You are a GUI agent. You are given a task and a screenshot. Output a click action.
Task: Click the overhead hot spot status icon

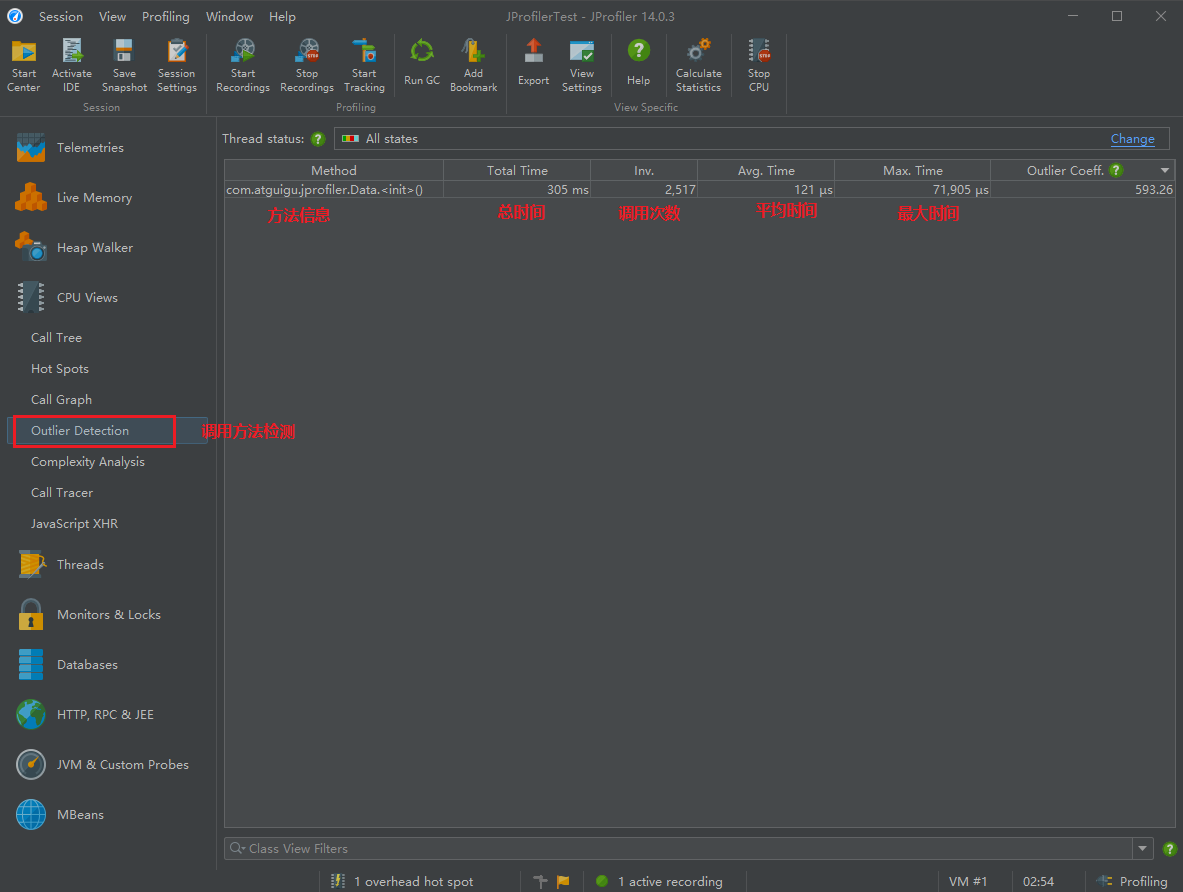(338, 881)
